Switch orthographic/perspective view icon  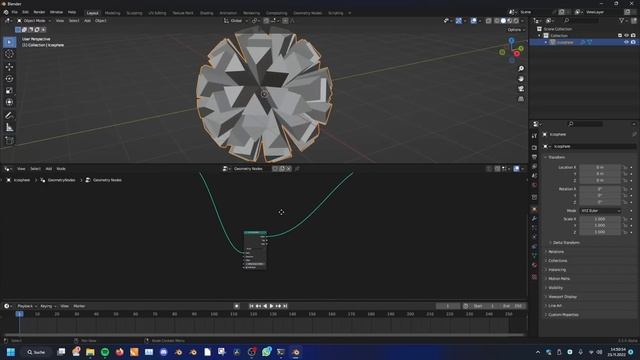521,99
